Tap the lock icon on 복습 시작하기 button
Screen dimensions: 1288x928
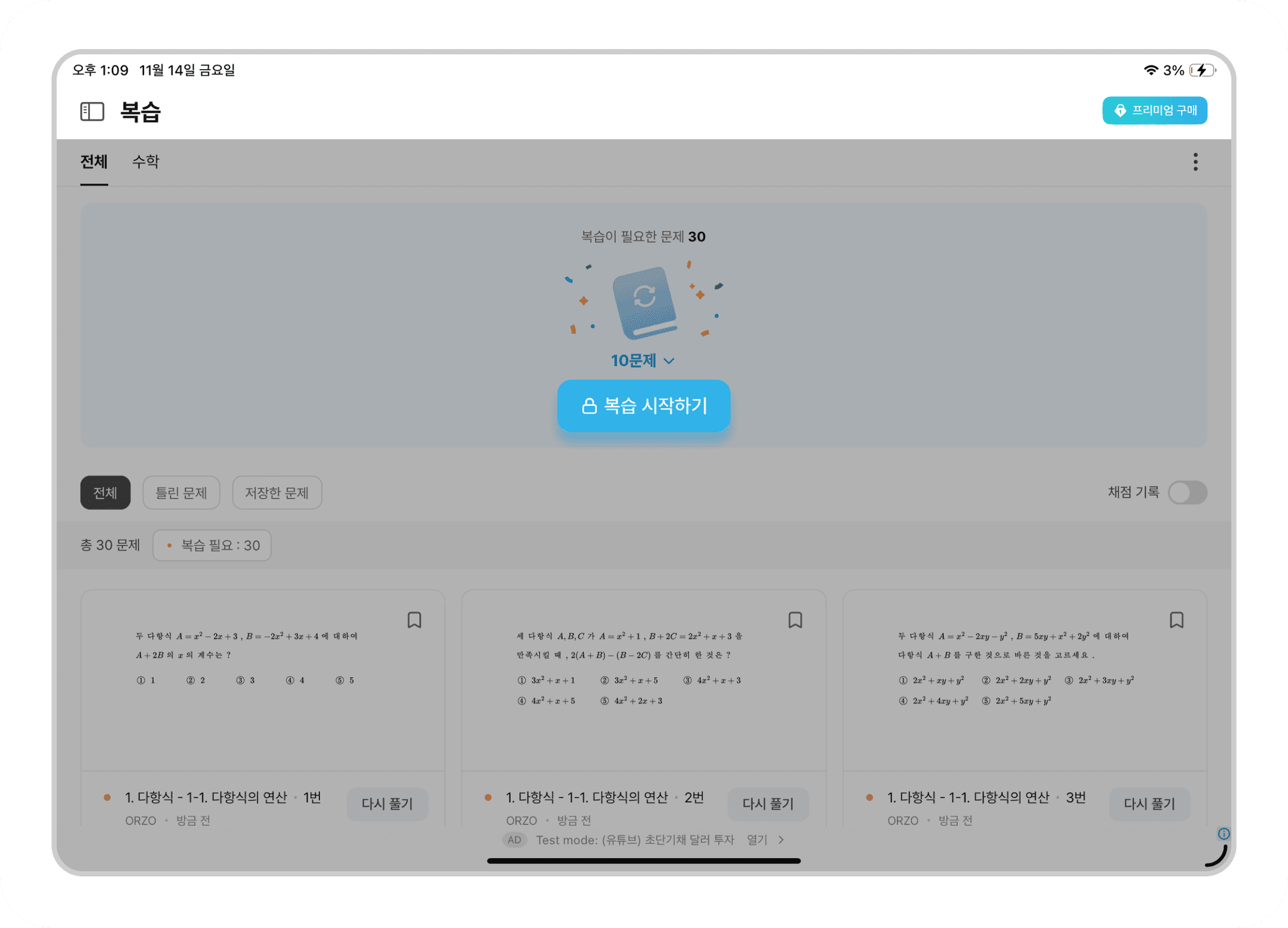coord(589,406)
